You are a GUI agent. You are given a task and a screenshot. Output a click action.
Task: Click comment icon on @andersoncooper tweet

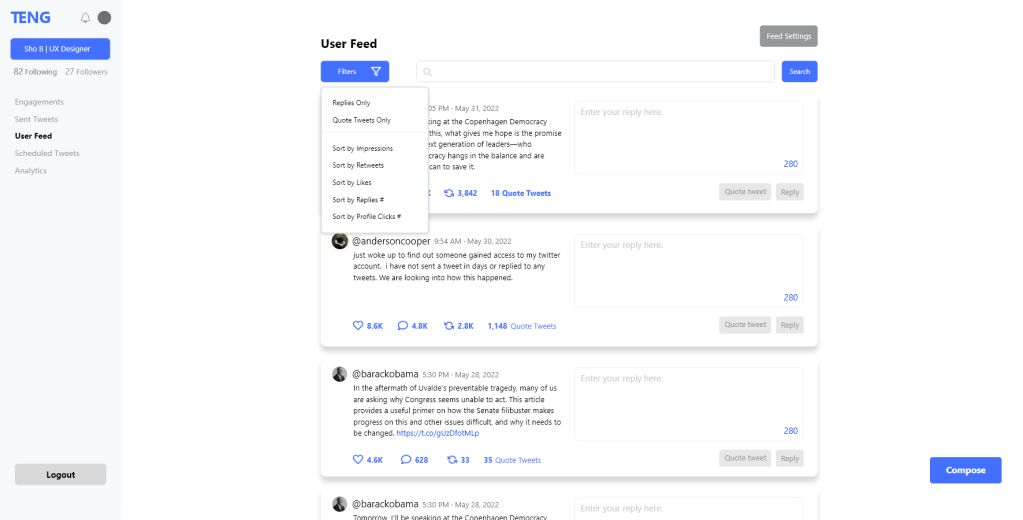pos(403,326)
